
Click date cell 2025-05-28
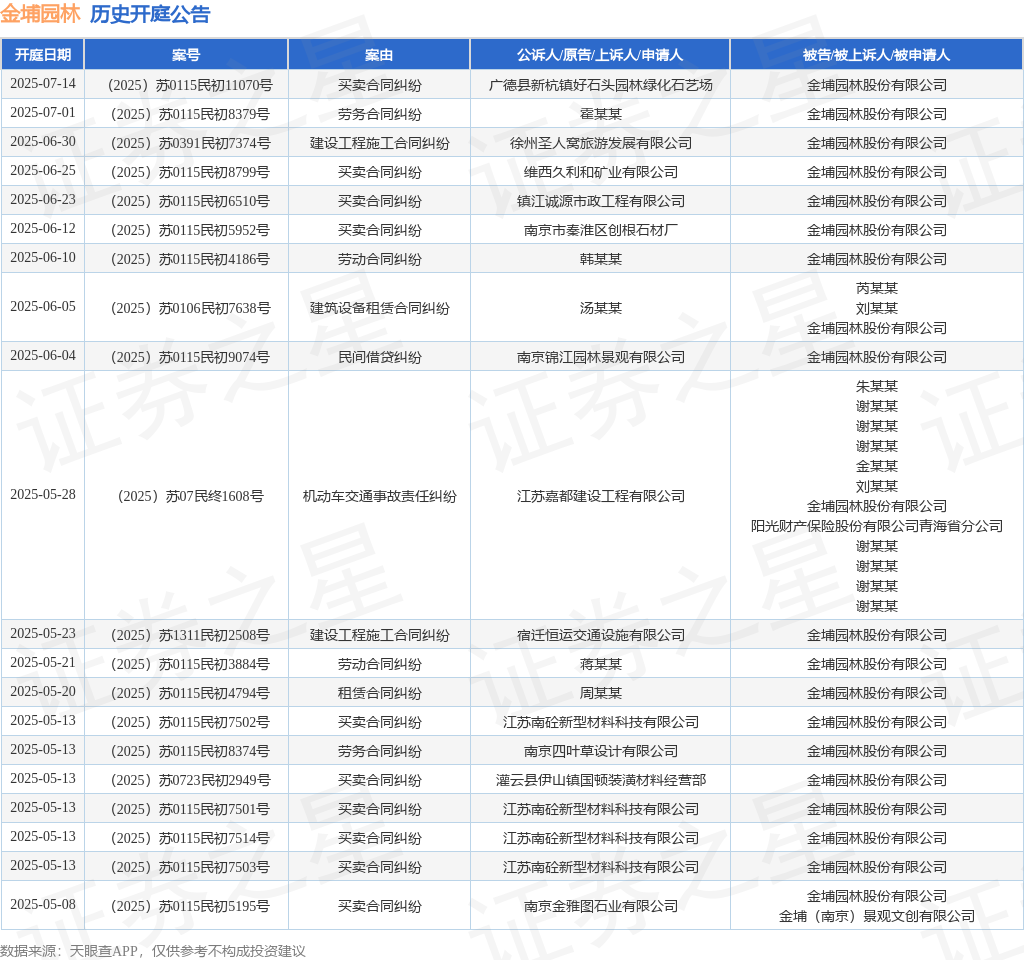43,494
